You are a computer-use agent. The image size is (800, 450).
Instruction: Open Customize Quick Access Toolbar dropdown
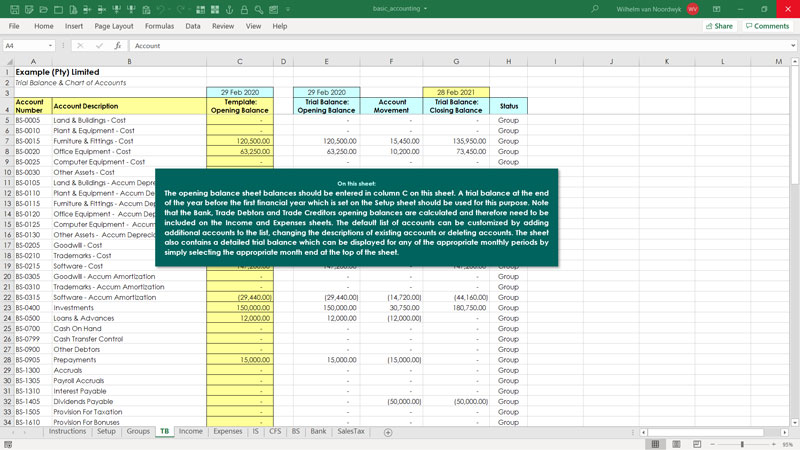(288, 9)
